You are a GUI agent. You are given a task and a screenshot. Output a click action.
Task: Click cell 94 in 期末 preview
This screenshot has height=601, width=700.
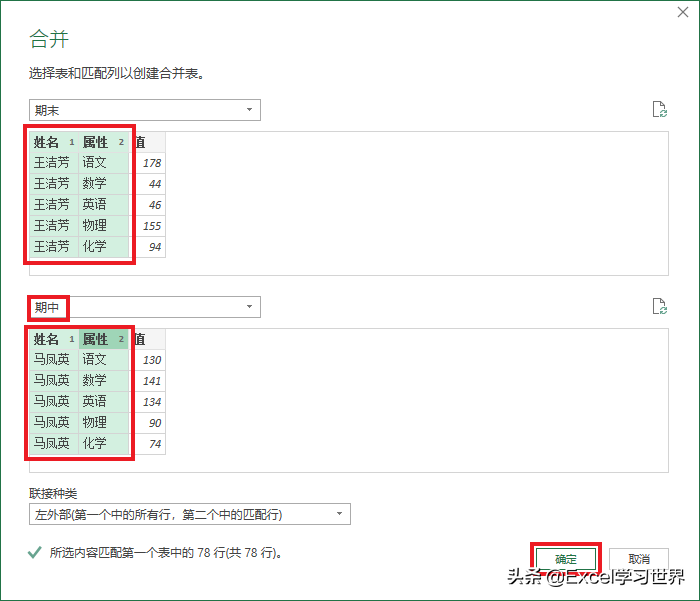(x=149, y=247)
